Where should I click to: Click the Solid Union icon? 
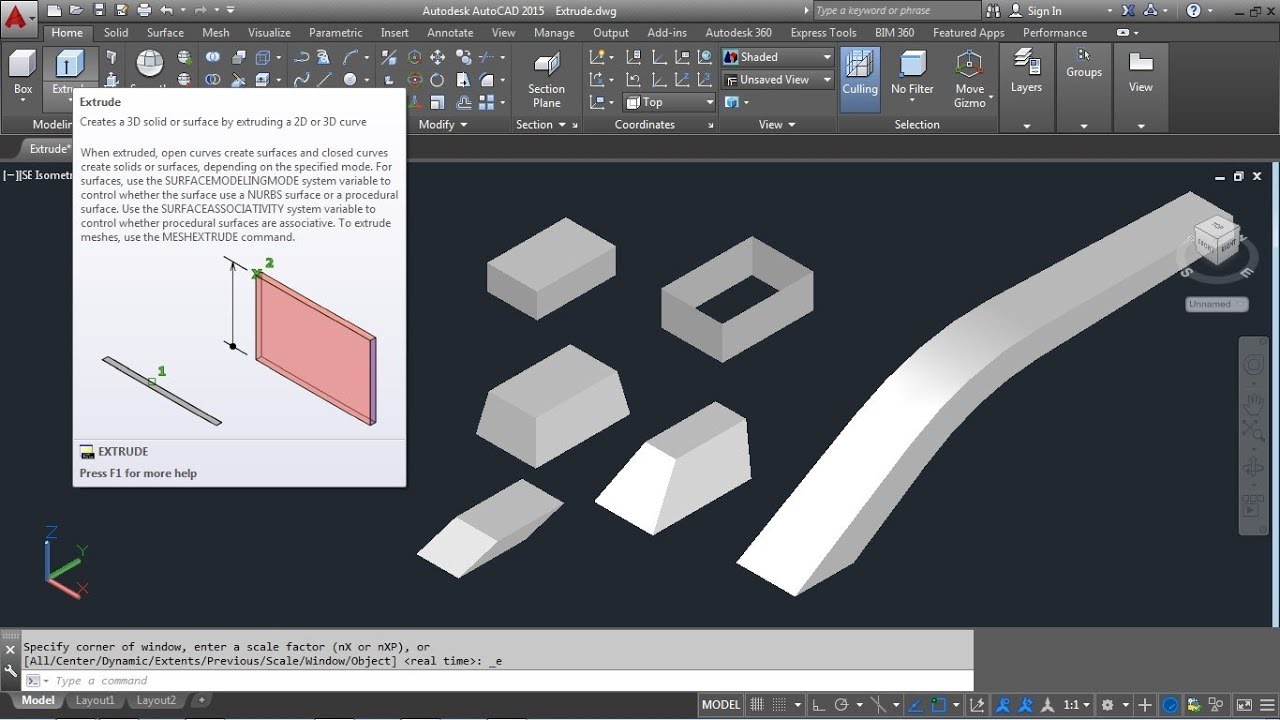[x=213, y=57]
